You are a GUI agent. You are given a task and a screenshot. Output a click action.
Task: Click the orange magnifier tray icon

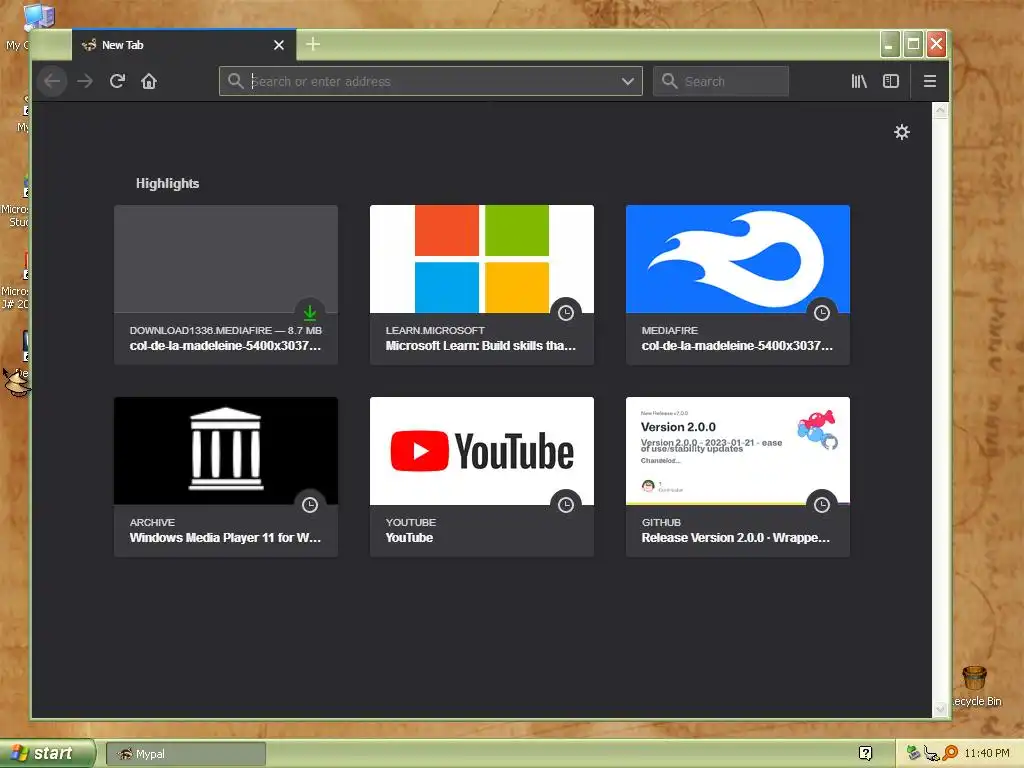(950, 754)
